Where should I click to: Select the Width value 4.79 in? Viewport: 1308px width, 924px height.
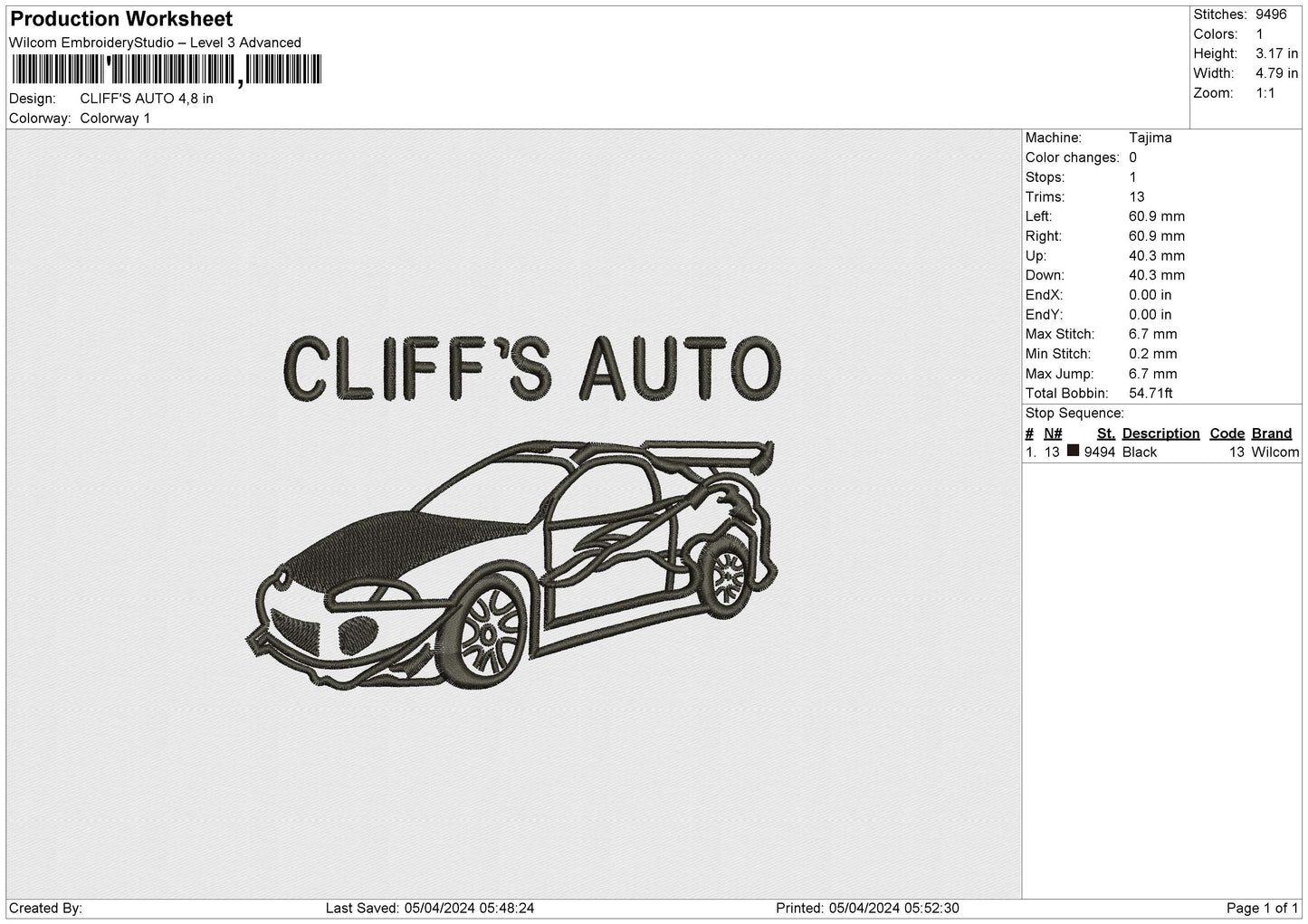(1276, 73)
